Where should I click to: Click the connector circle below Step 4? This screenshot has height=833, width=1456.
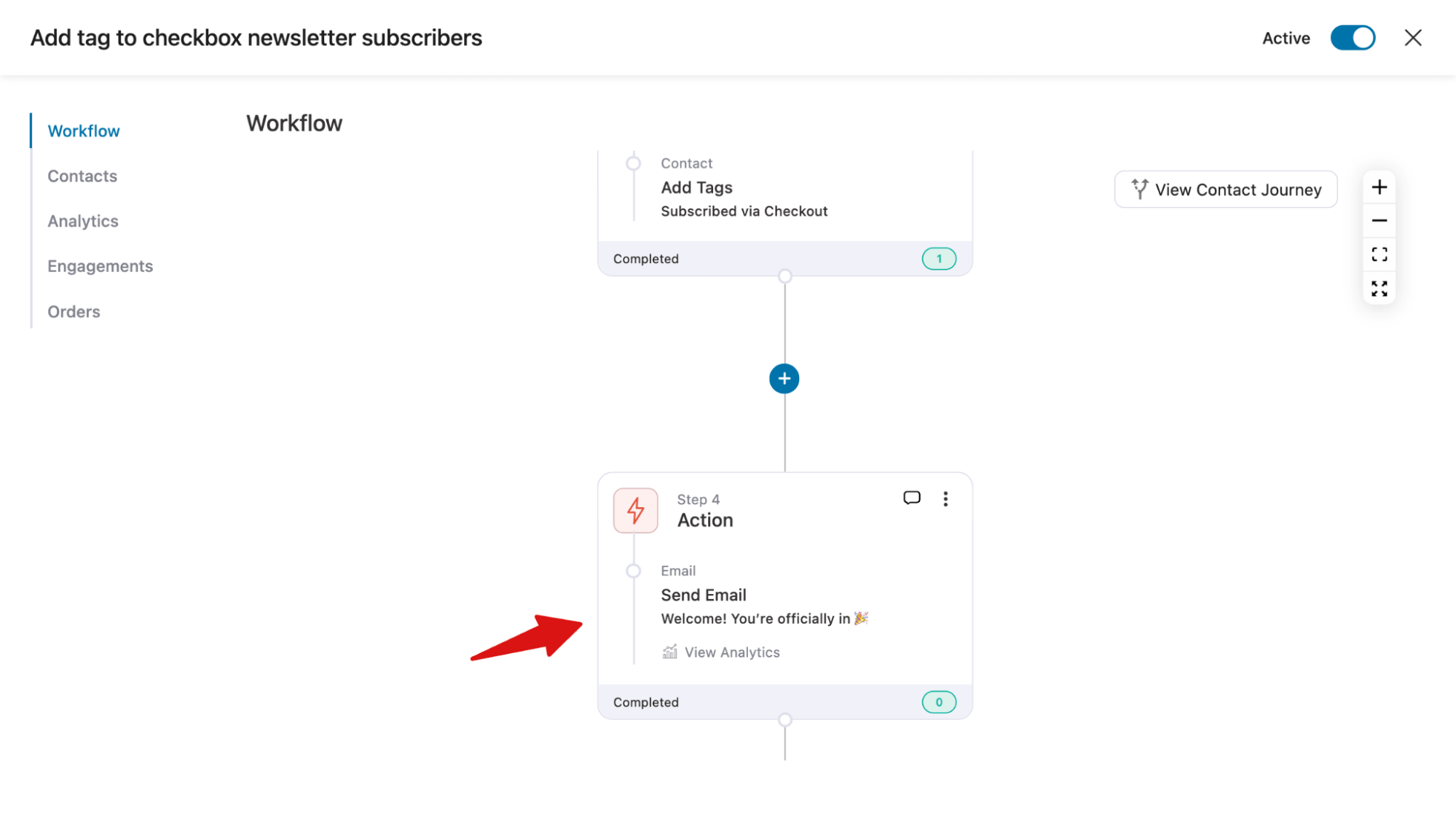(784, 719)
